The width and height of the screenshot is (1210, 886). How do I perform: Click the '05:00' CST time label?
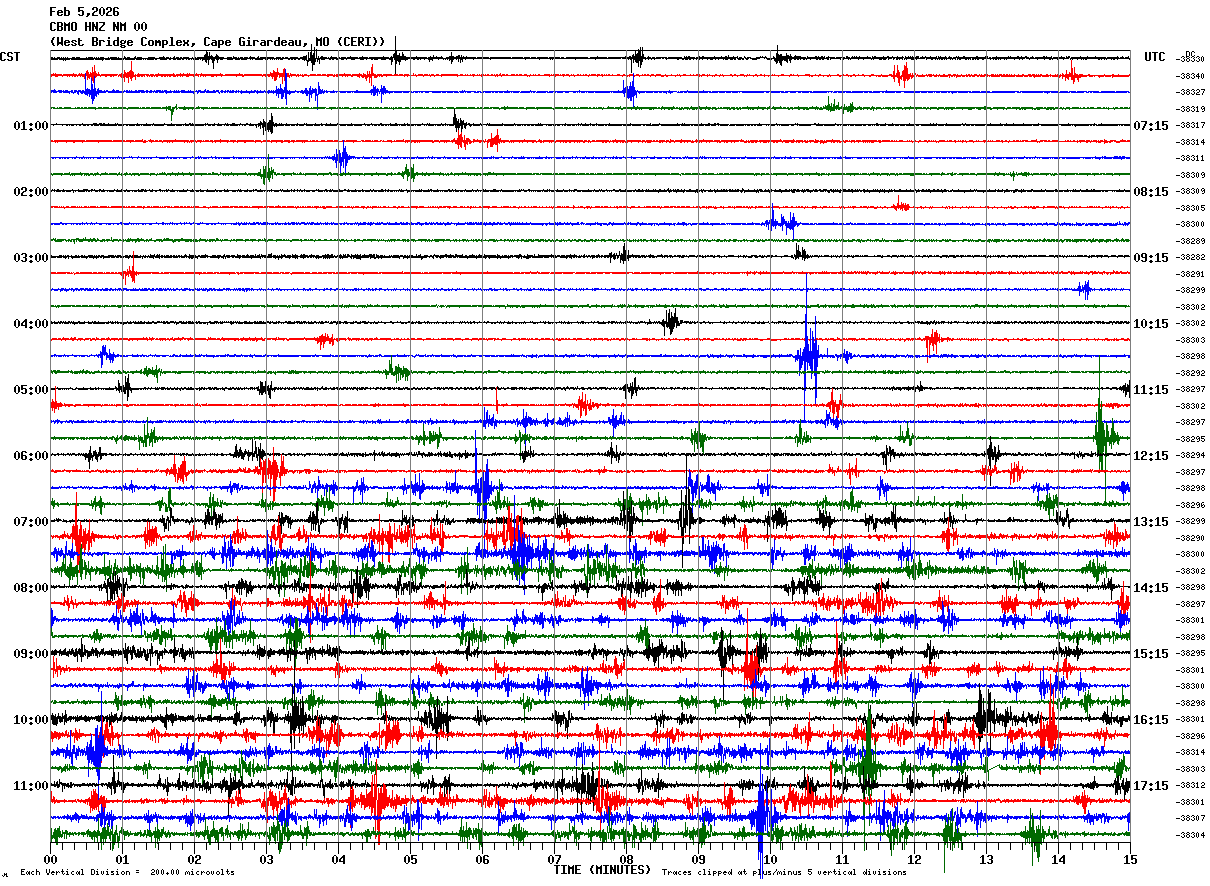[x=31, y=390]
